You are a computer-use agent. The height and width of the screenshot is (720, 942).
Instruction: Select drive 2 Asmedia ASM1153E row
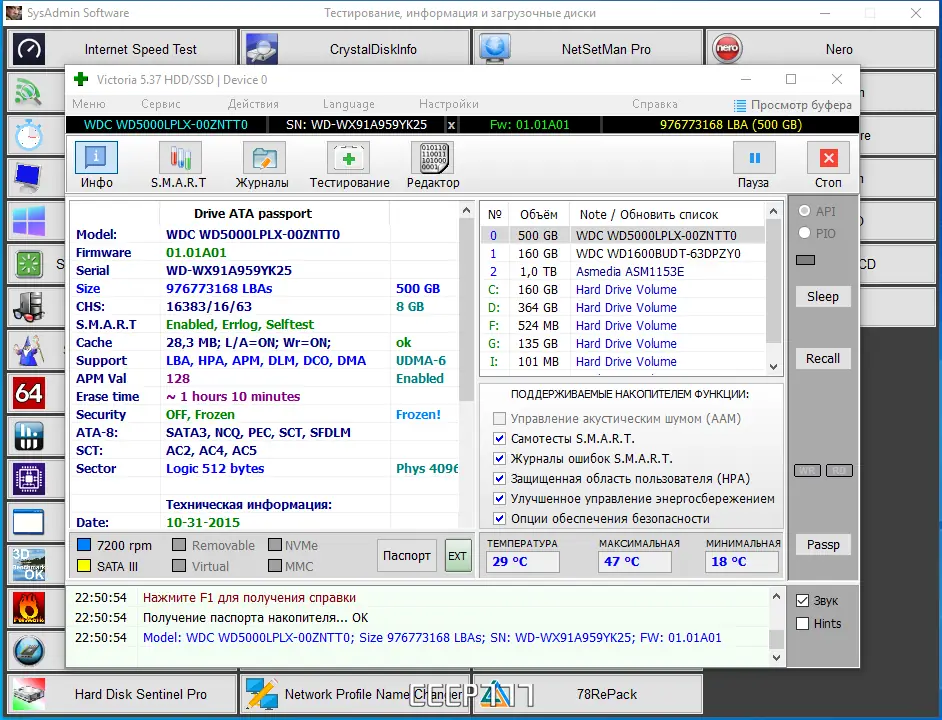pyautogui.click(x=623, y=272)
